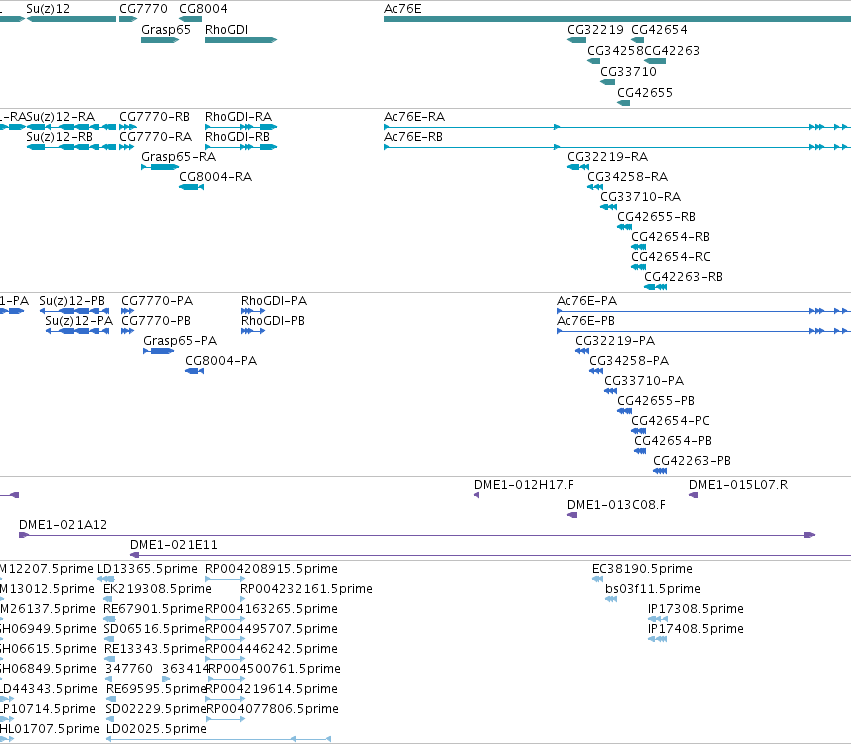
Task: Click EST LD13365.5prime
Action: [147, 569]
